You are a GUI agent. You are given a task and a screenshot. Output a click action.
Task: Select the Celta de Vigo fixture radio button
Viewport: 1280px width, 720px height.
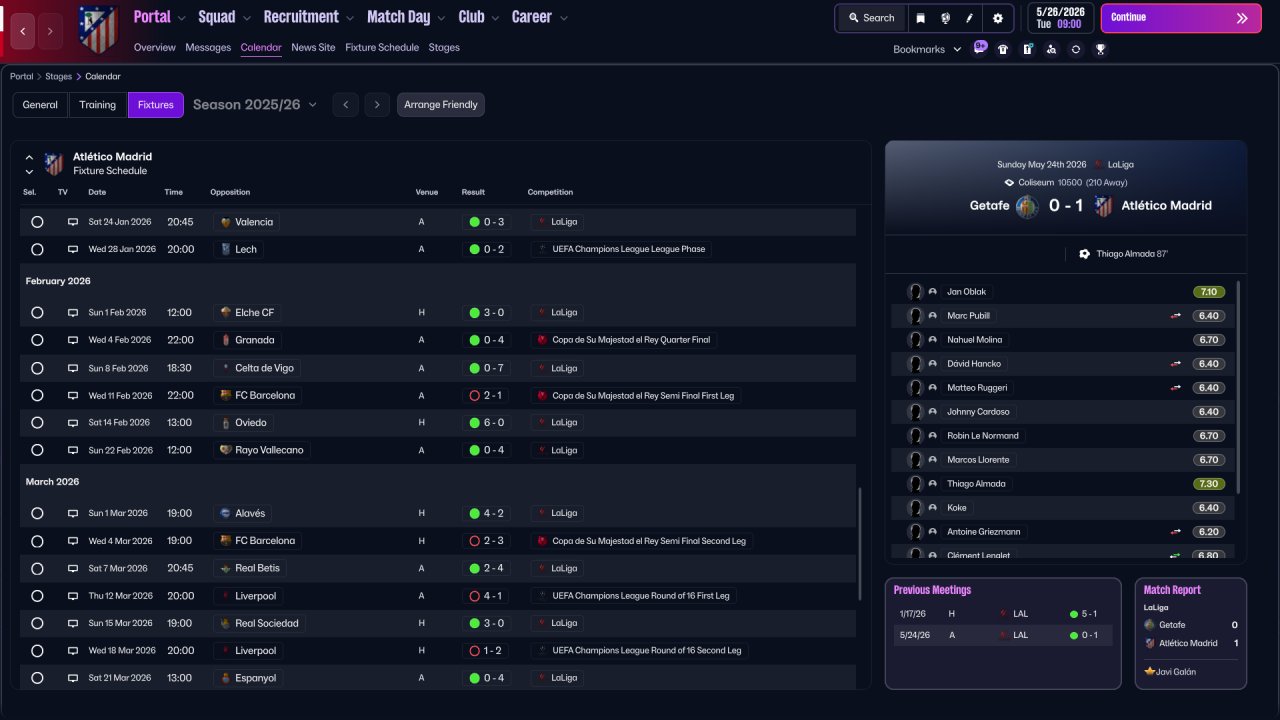37,368
